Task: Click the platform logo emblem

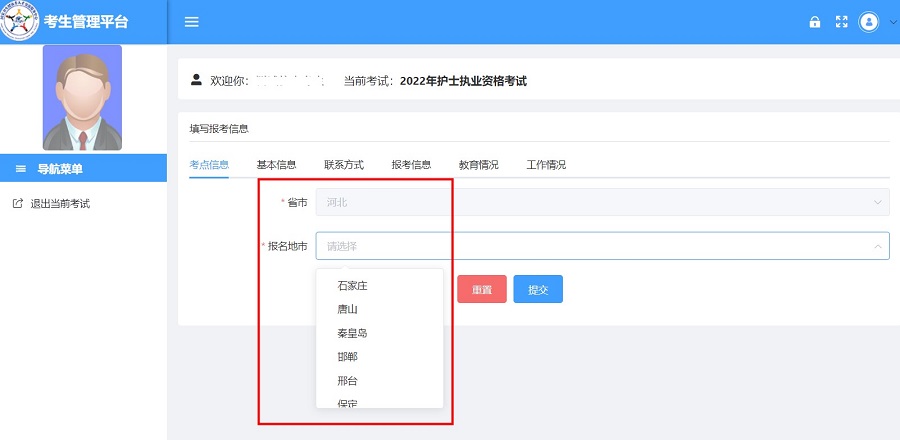Action: [19, 22]
